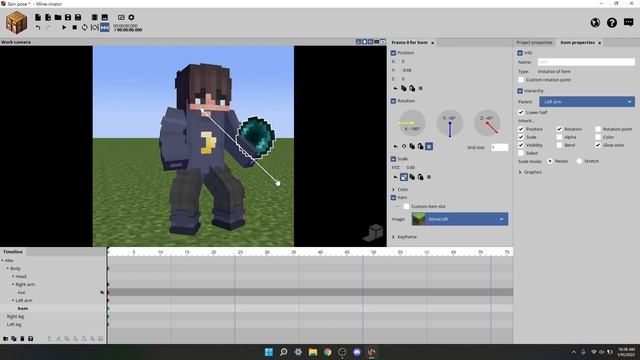This screenshot has height=360, width=640.
Task: Click the Z rotation dial
Action: point(487,123)
